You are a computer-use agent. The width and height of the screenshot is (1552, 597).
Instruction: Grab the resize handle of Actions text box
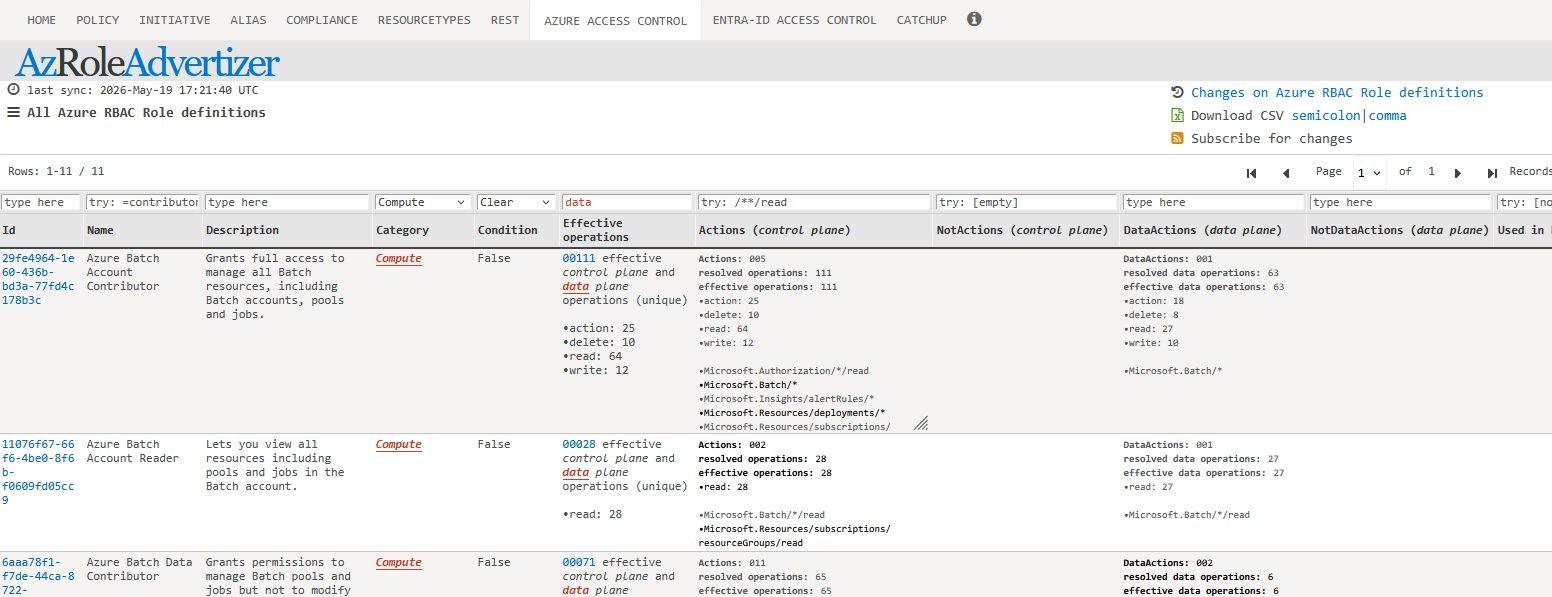[921, 423]
